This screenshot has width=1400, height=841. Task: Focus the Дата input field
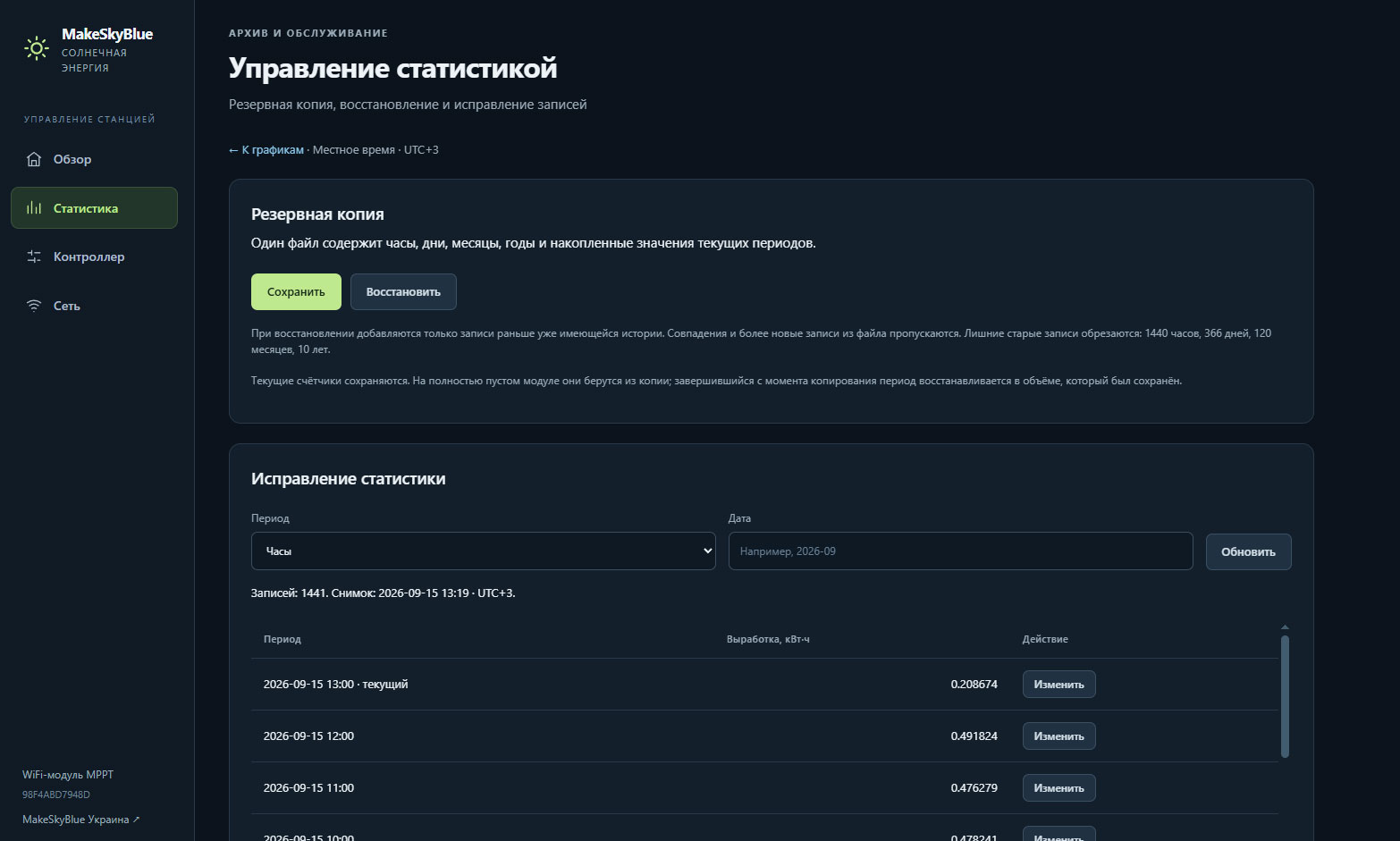pyautogui.click(x=960, y=551)
